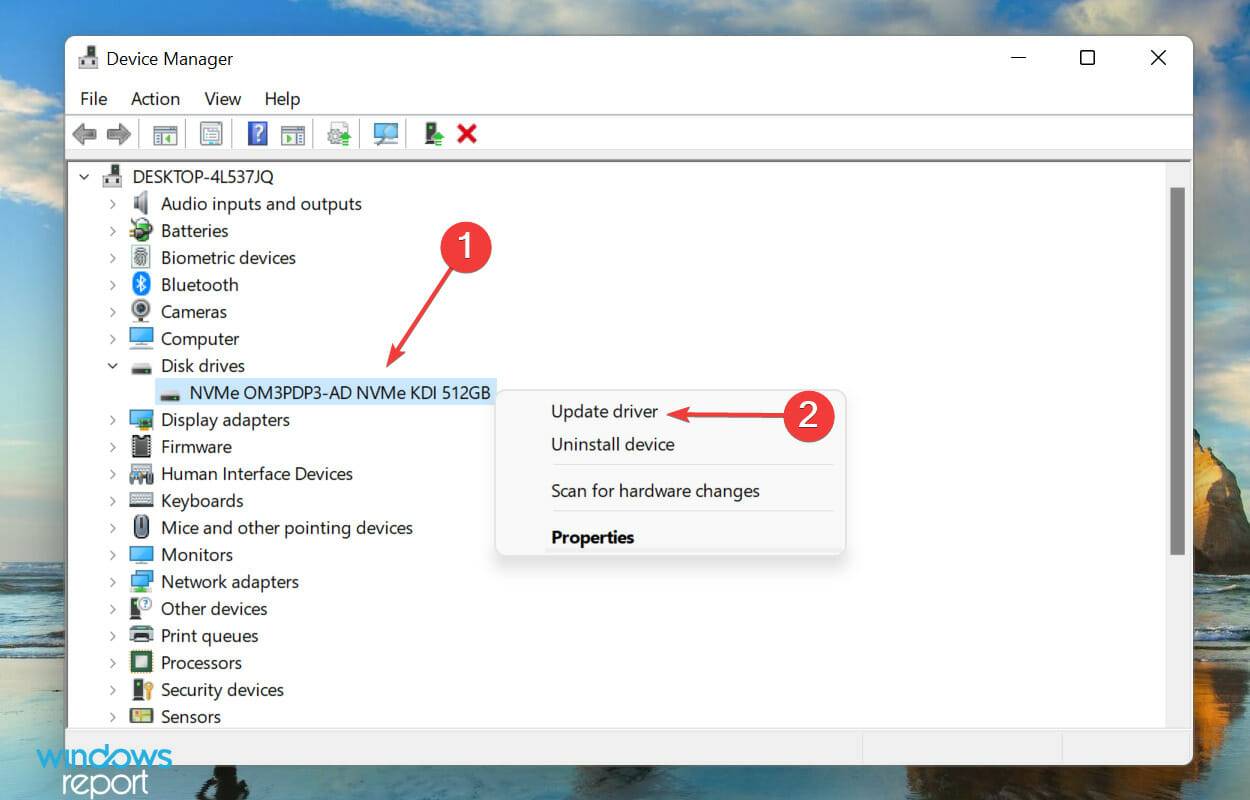Open the Action menu
The height and width of the screenshot is (800, 1250).
pos(155,99)
